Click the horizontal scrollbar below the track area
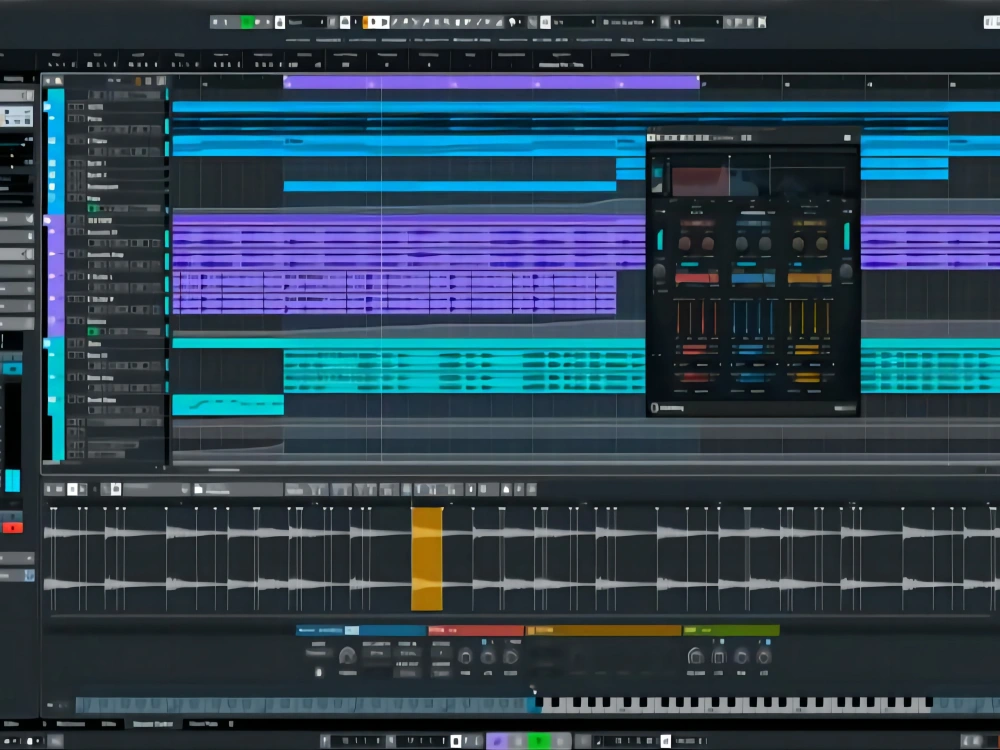Image resolution: width=1000 pixels, height=750 pixels. tap(223, 470)
